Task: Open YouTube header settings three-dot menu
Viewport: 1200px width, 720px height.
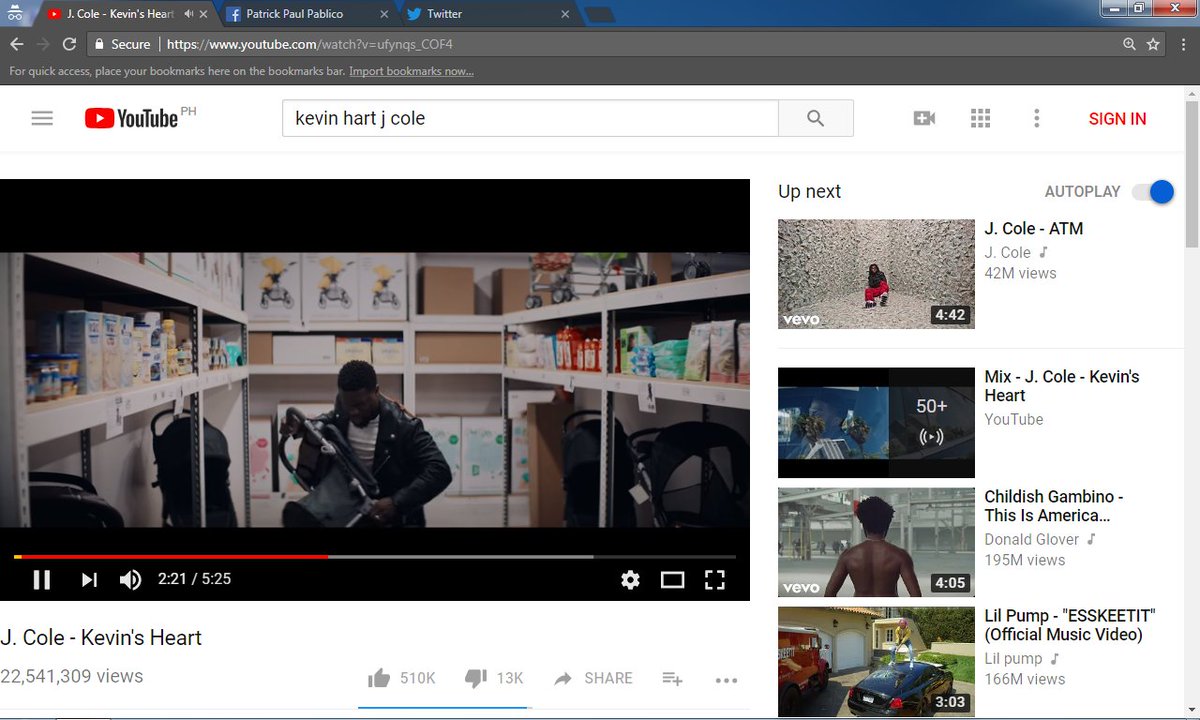Action: [x=1037, y=118]
